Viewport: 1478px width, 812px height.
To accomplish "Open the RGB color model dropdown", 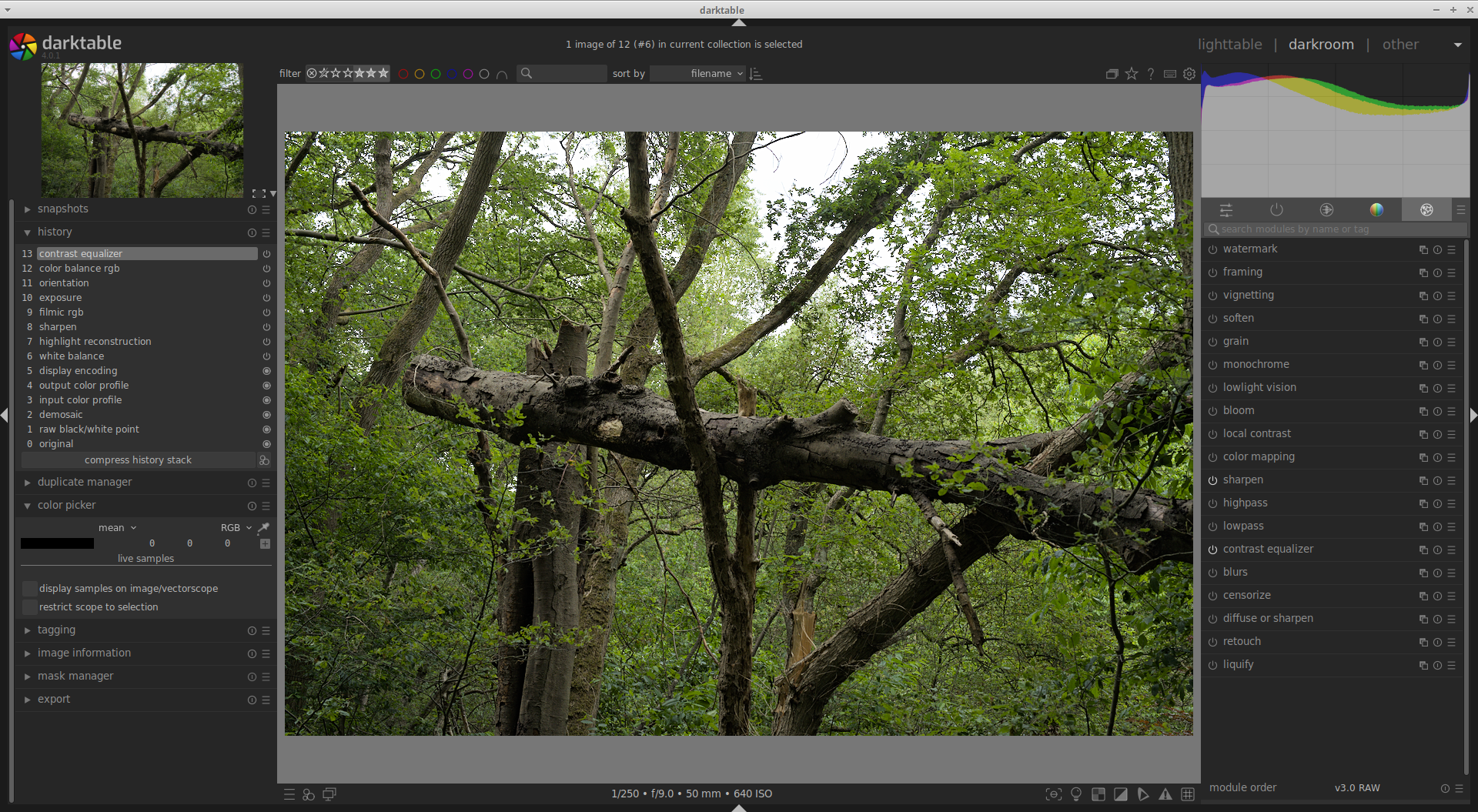I will pyautogui.click(x=236, y=528).
